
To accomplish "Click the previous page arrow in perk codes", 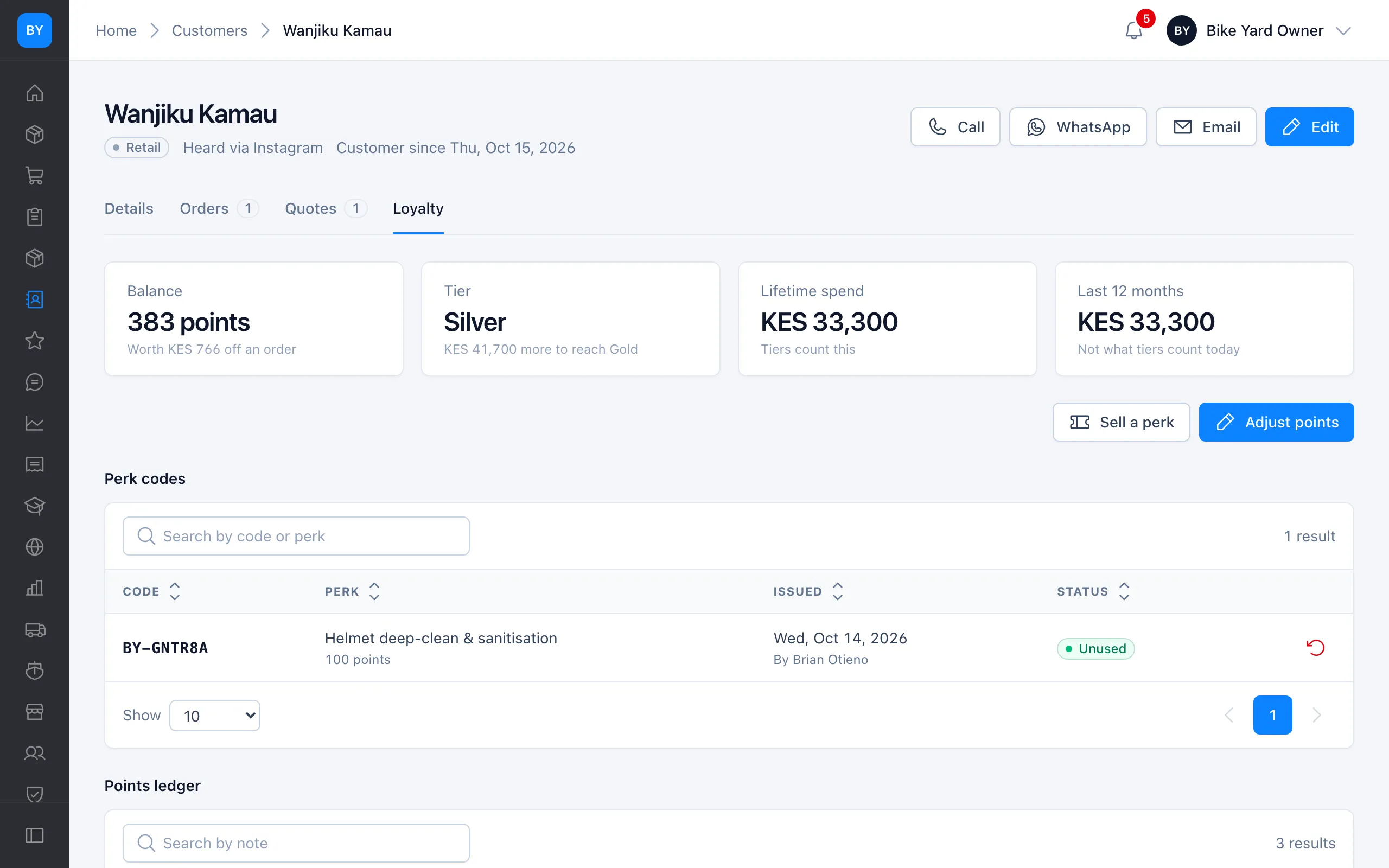I will (1229, 714).
